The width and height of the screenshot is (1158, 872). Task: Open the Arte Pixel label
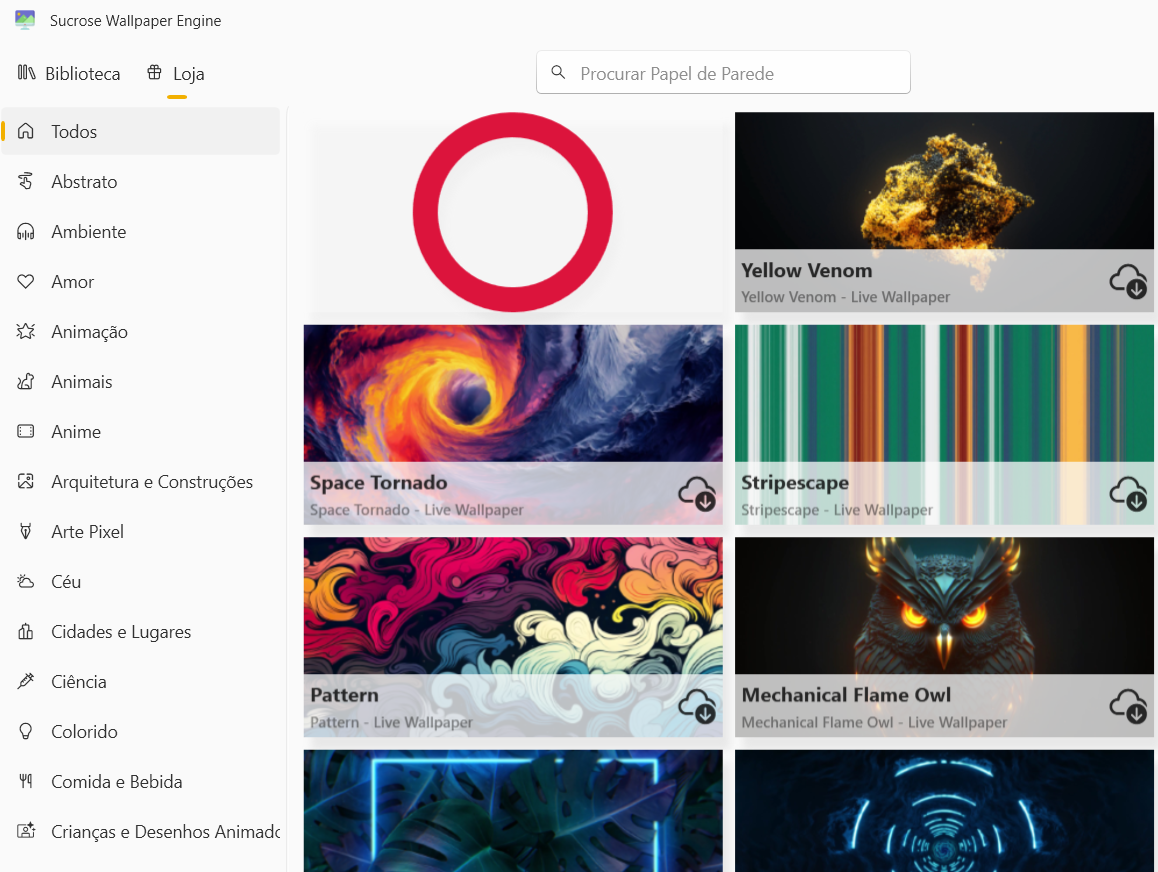[x=87, y=532]
